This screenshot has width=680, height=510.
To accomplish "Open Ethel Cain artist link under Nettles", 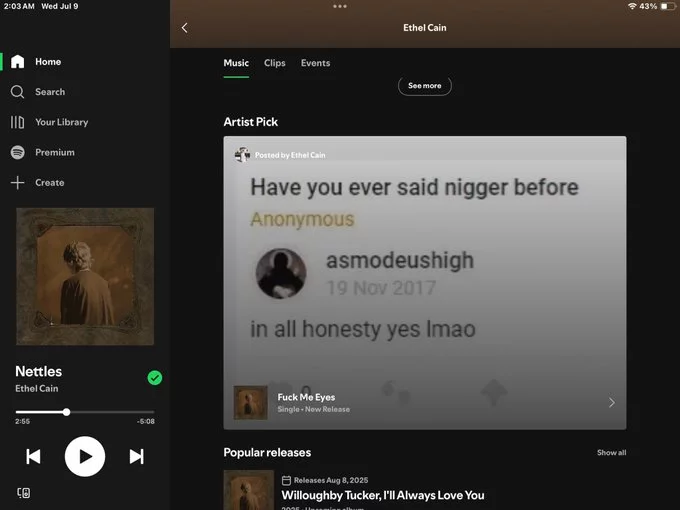I will coord(36,389).
